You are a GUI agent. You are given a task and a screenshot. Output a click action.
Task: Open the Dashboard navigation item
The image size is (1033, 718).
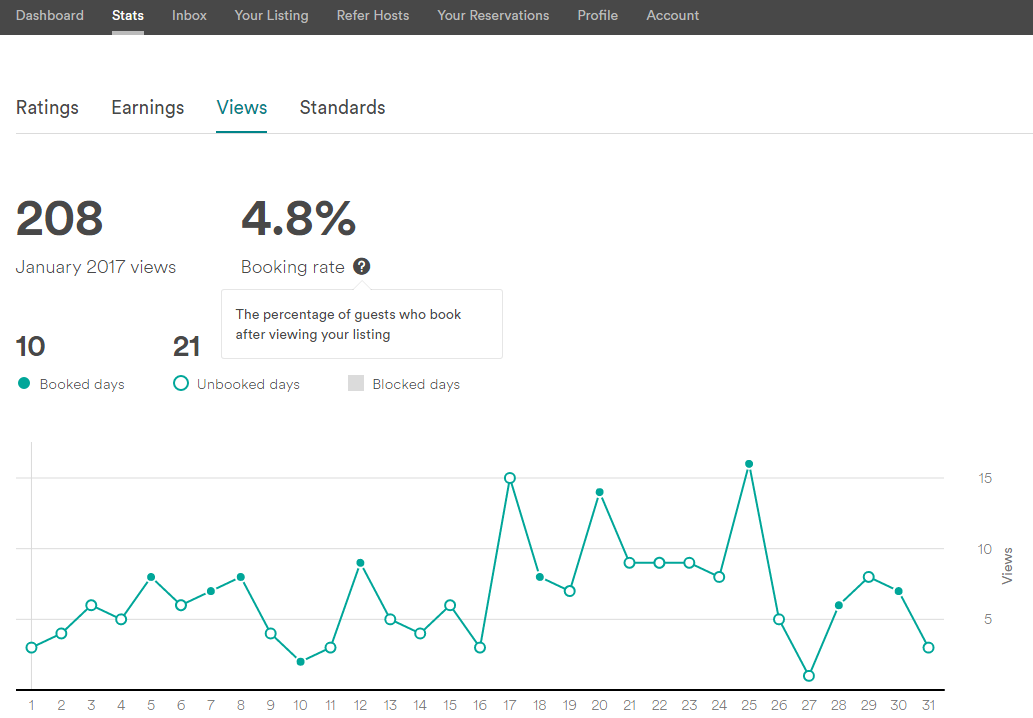point(50,16)
